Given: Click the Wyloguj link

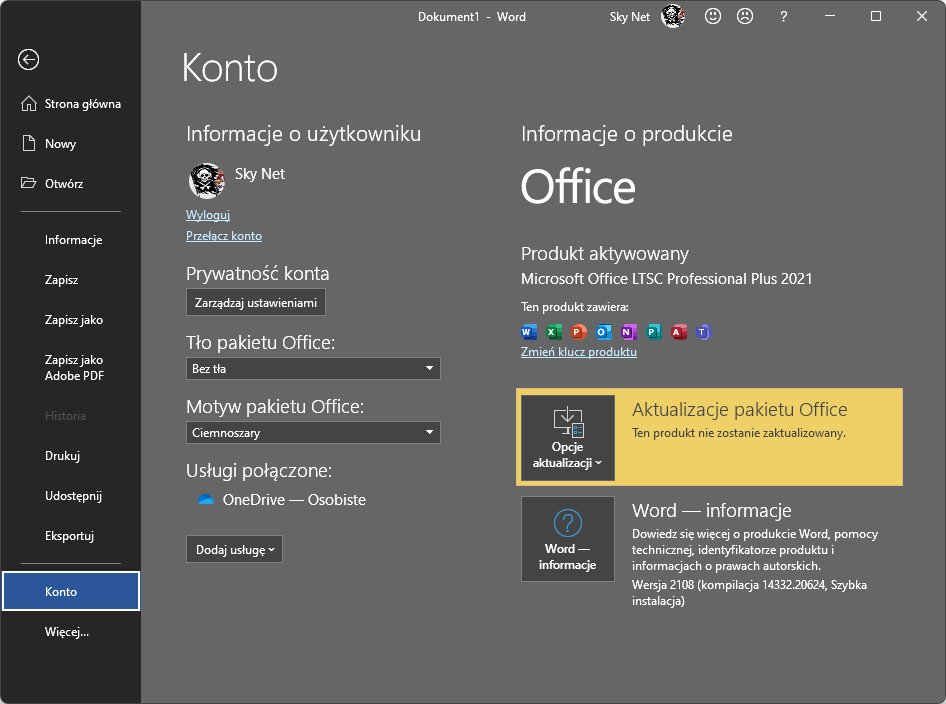Looking at the screenshot, I should (208, 215).
